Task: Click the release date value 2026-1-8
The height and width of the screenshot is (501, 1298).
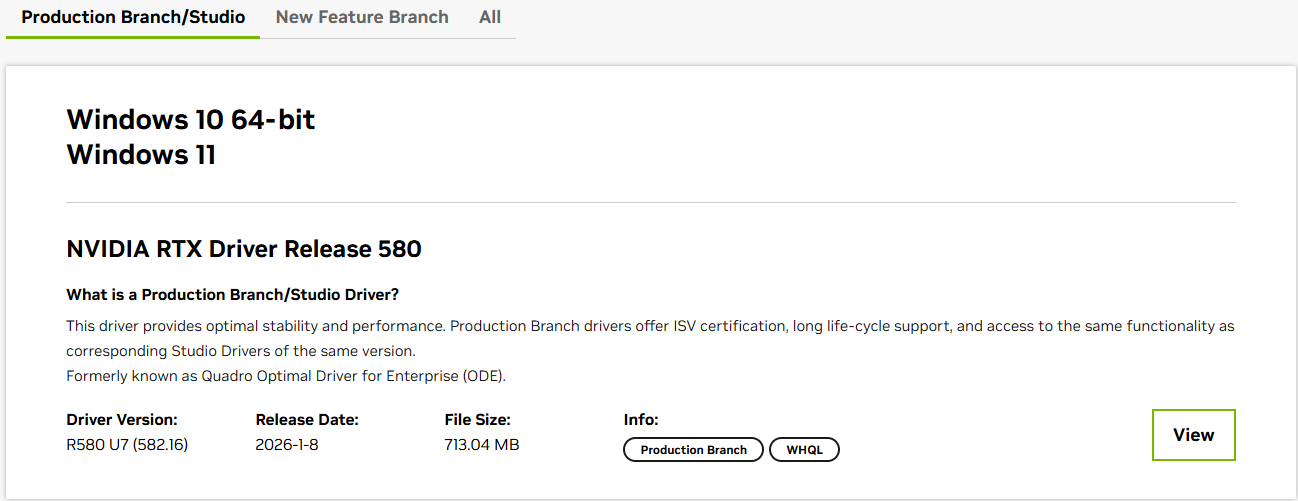Action: pos(287,444)
